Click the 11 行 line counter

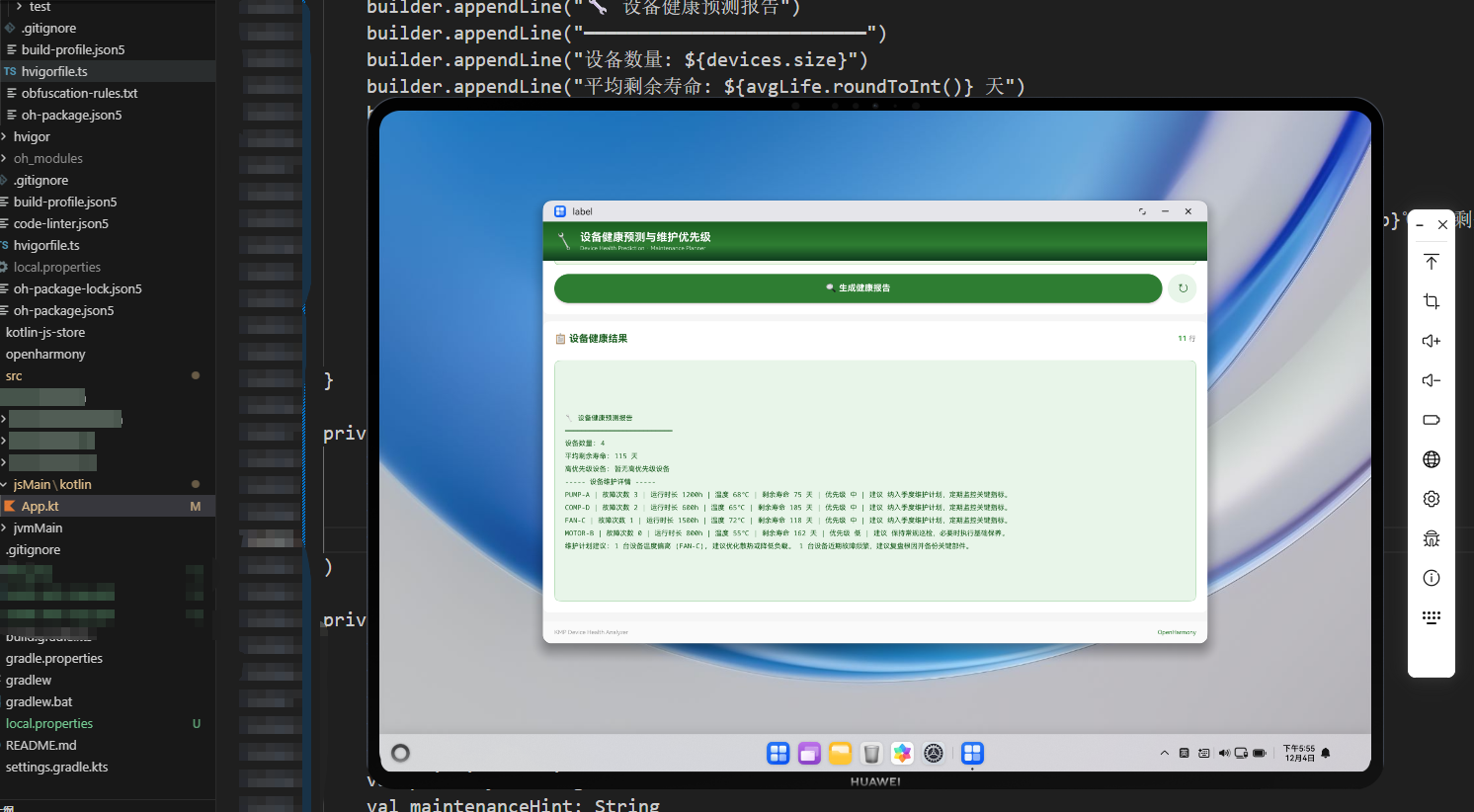click(1187, 339)
